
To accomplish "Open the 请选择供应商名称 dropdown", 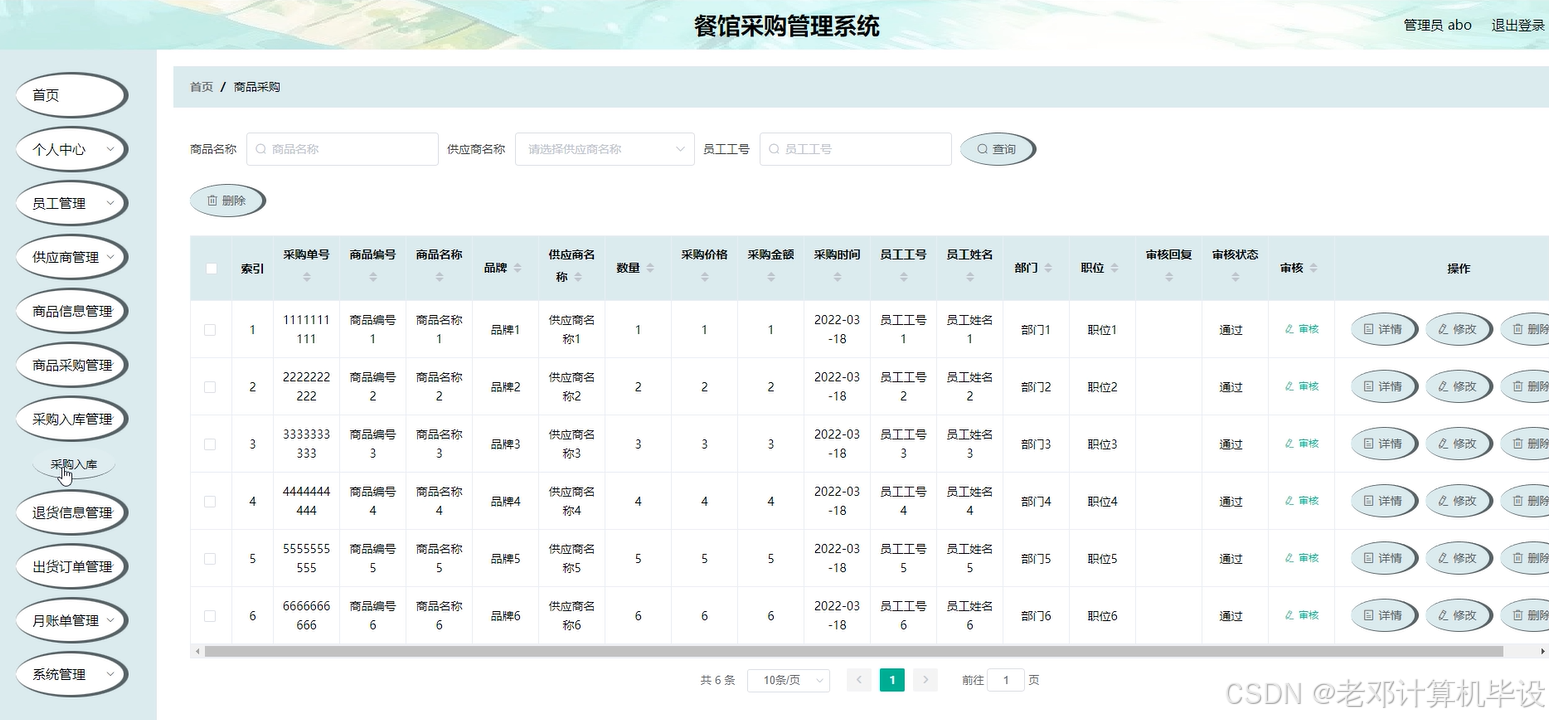I will click(604, 148).
